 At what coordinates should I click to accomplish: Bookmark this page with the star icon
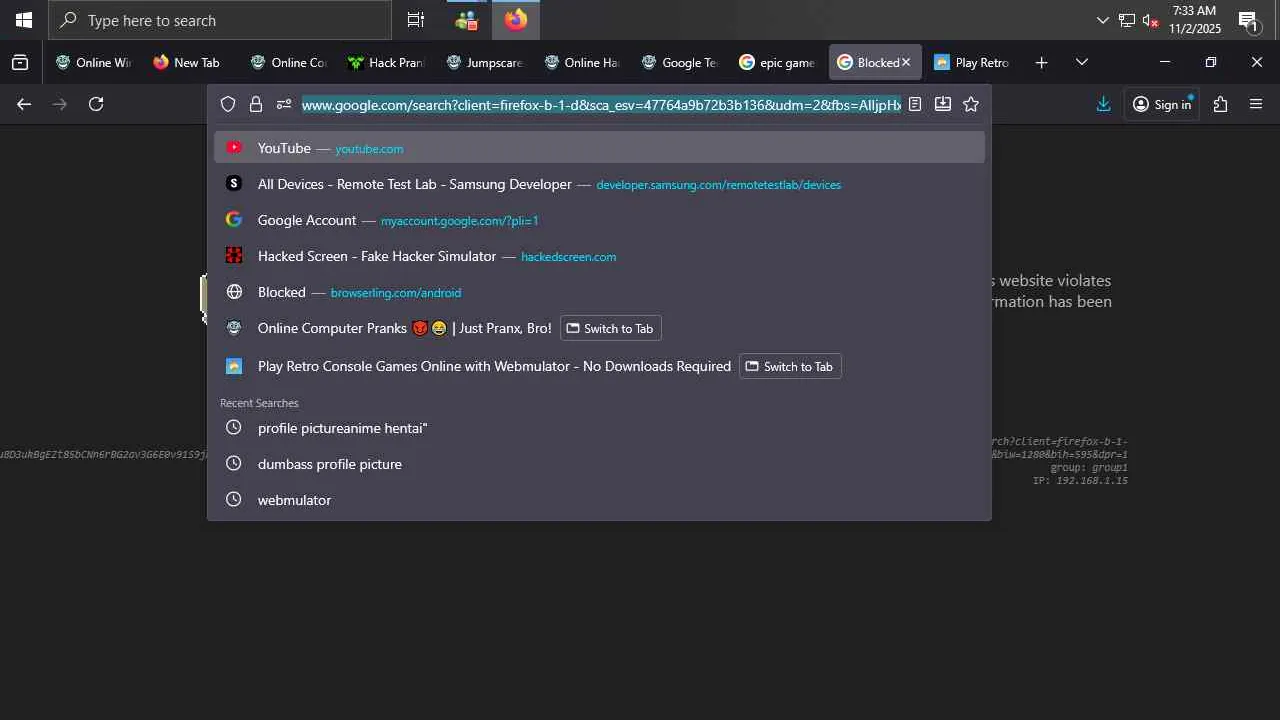tap(971, 104)
